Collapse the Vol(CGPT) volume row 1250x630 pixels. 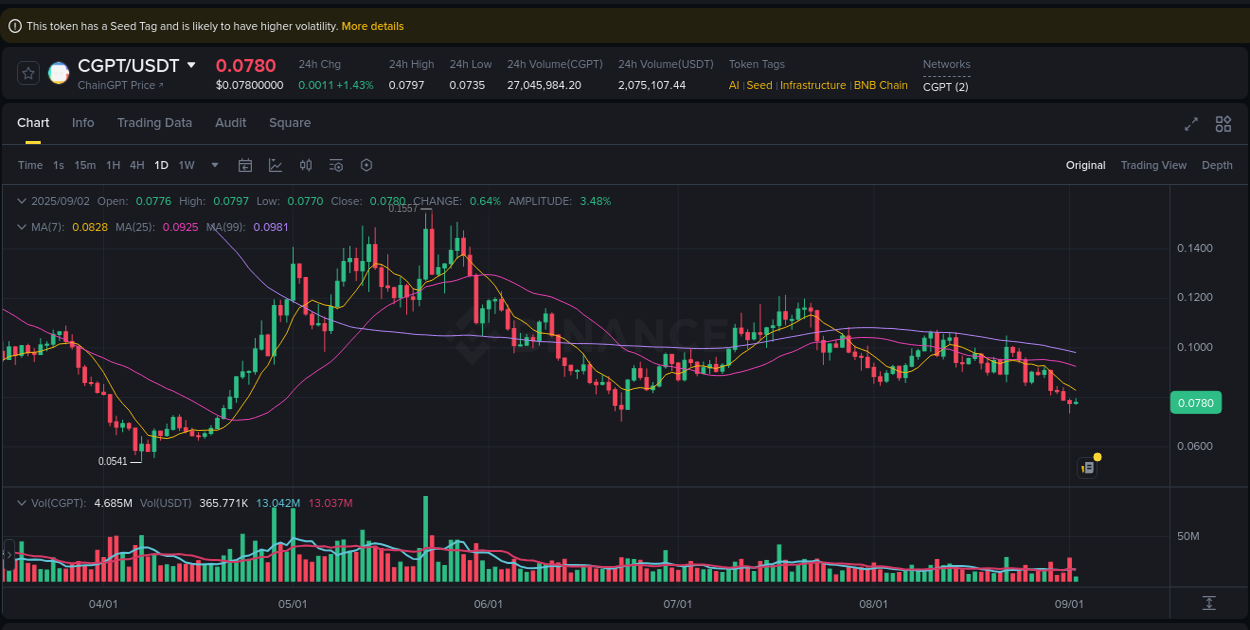tap(22, 503)
